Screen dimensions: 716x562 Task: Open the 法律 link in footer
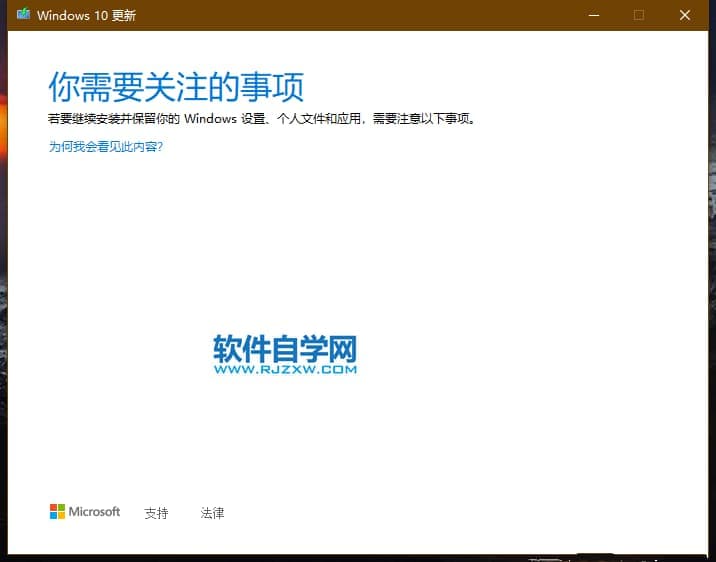point(212,513)
